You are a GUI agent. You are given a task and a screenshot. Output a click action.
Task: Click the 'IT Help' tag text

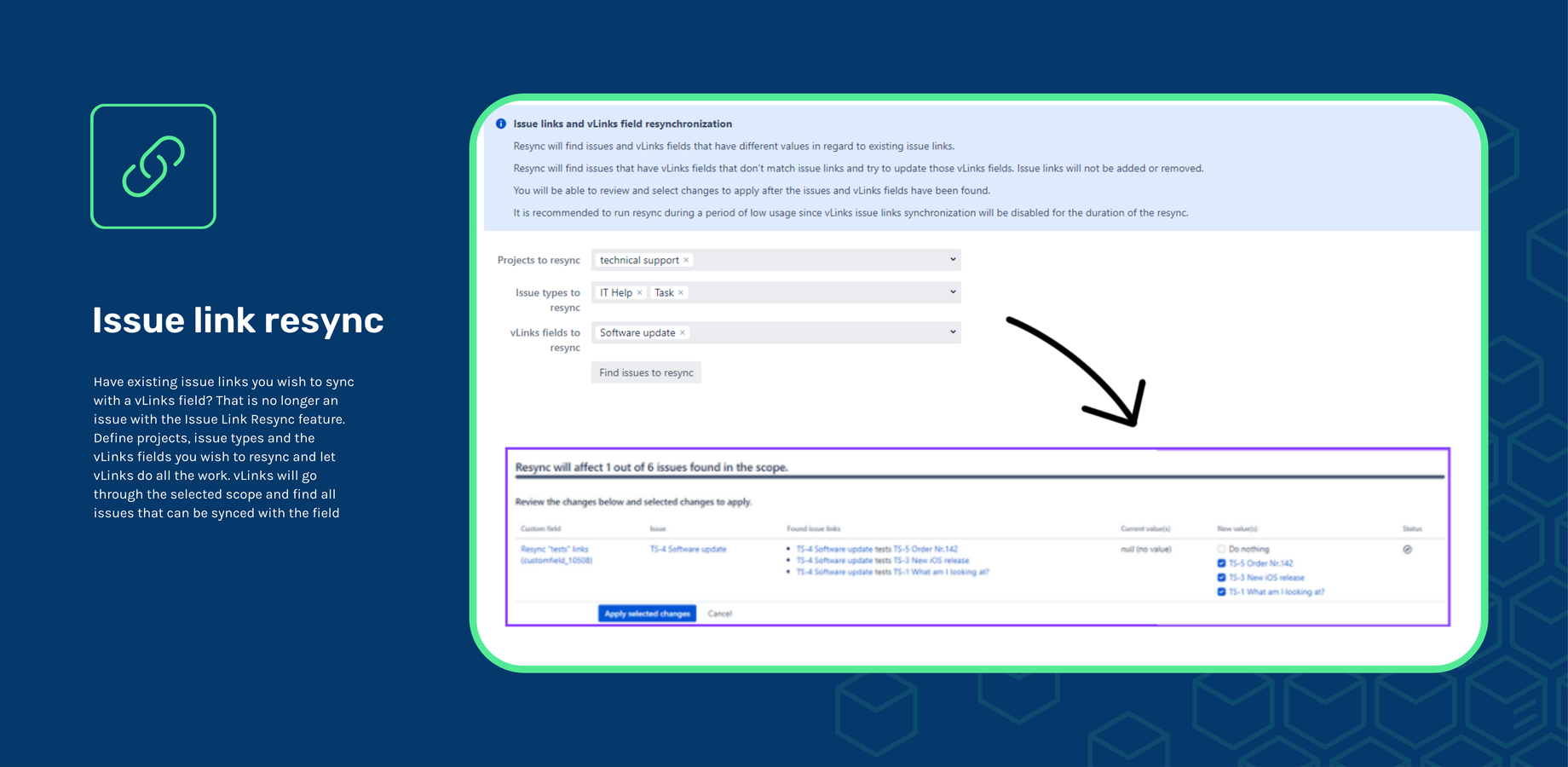click(x=616, y=292)
